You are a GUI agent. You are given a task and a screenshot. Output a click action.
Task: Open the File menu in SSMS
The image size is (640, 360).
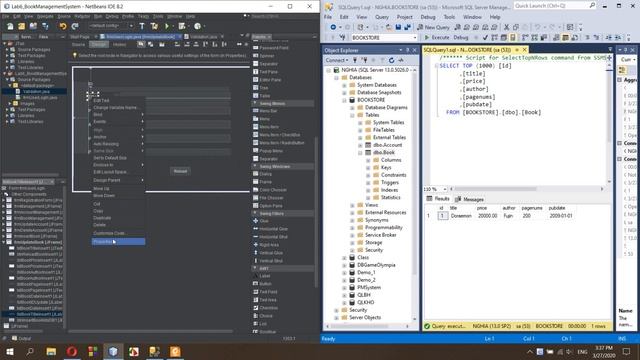[x=328, y=17]
